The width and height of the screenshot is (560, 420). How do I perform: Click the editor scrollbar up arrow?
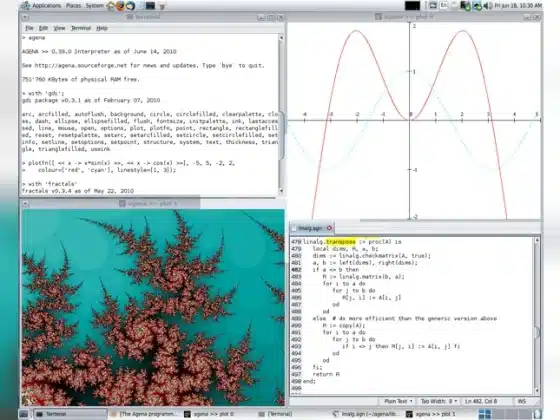(x=537, y=241)
